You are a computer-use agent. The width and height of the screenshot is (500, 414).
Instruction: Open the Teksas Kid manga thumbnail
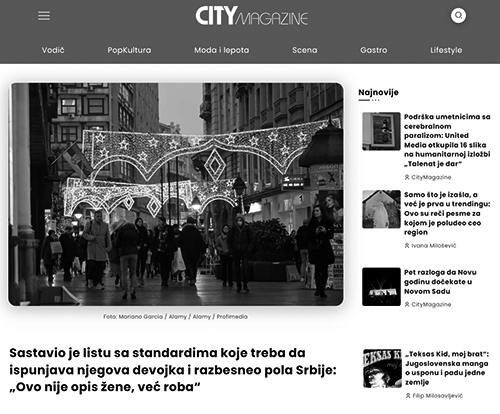(382, 368)
